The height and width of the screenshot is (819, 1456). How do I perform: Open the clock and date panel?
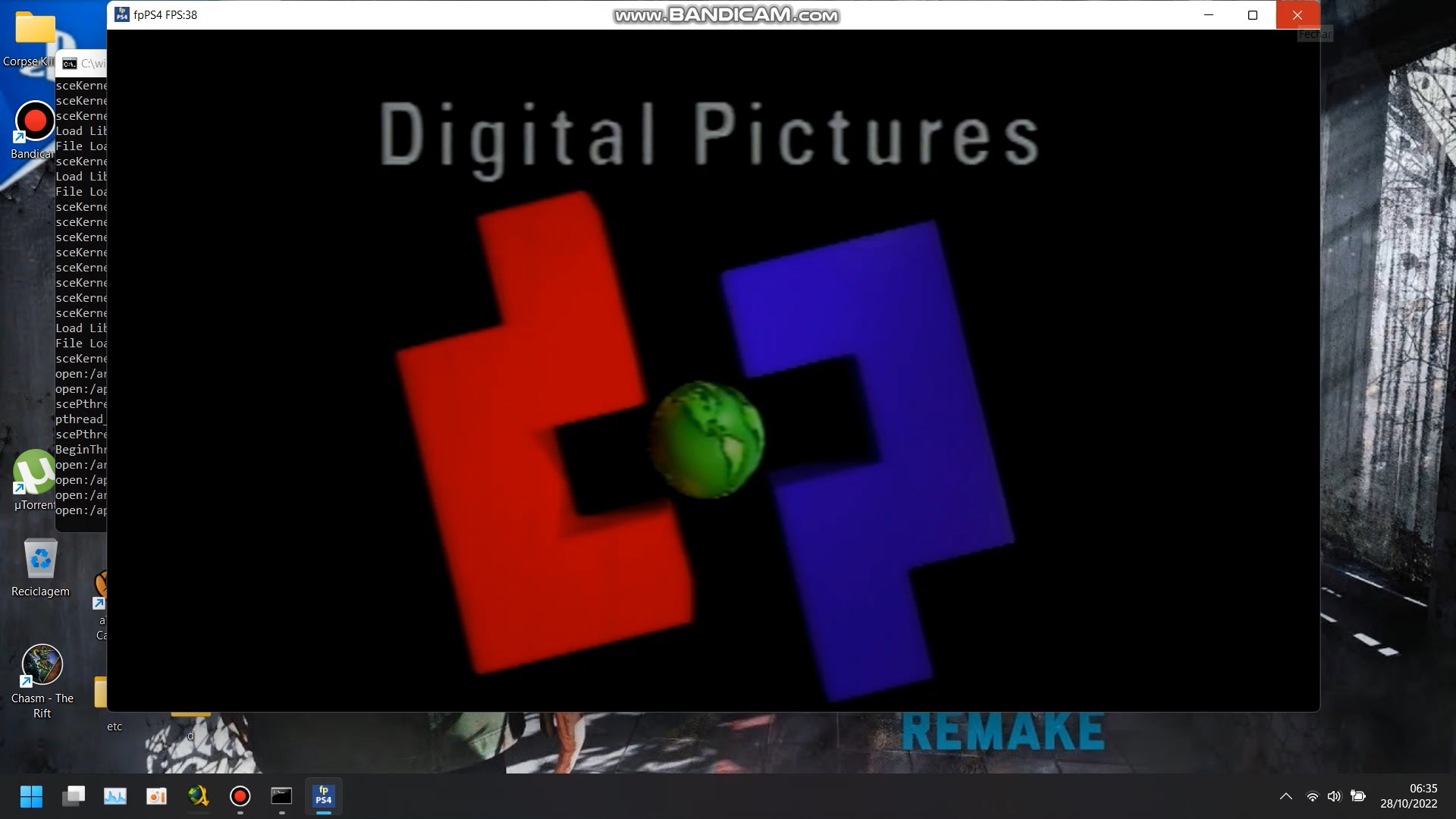1408,796
